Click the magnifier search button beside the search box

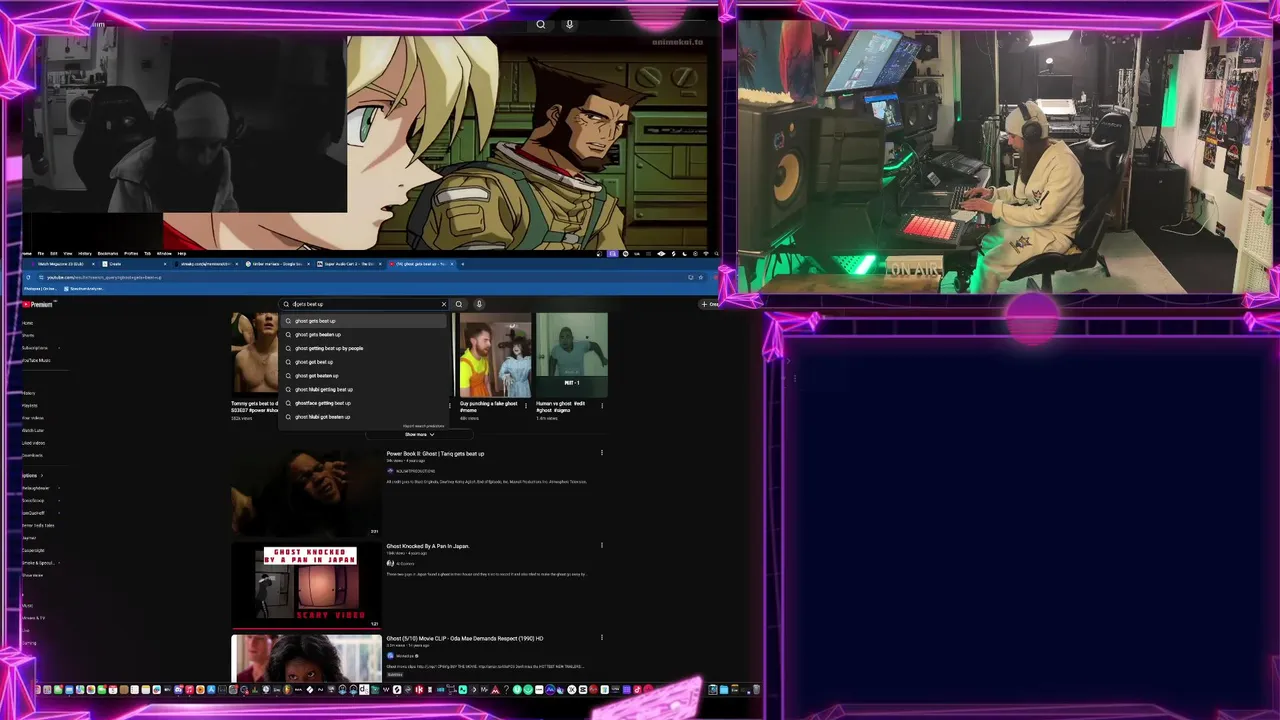tap(459, 304)
